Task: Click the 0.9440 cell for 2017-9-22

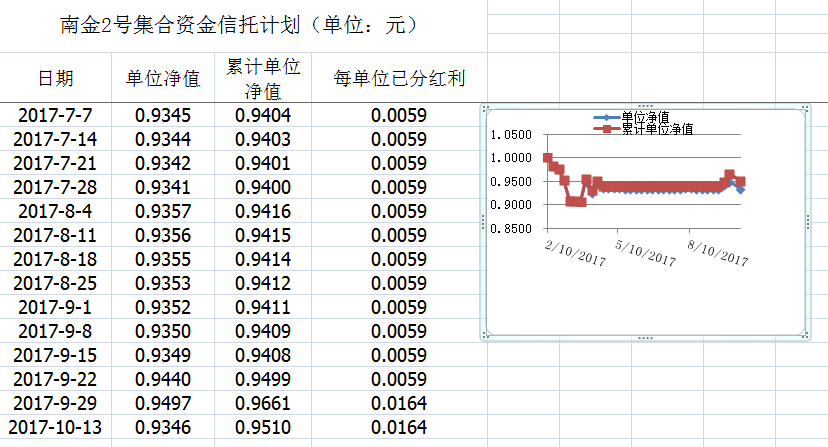Action: tap(163, 379)
